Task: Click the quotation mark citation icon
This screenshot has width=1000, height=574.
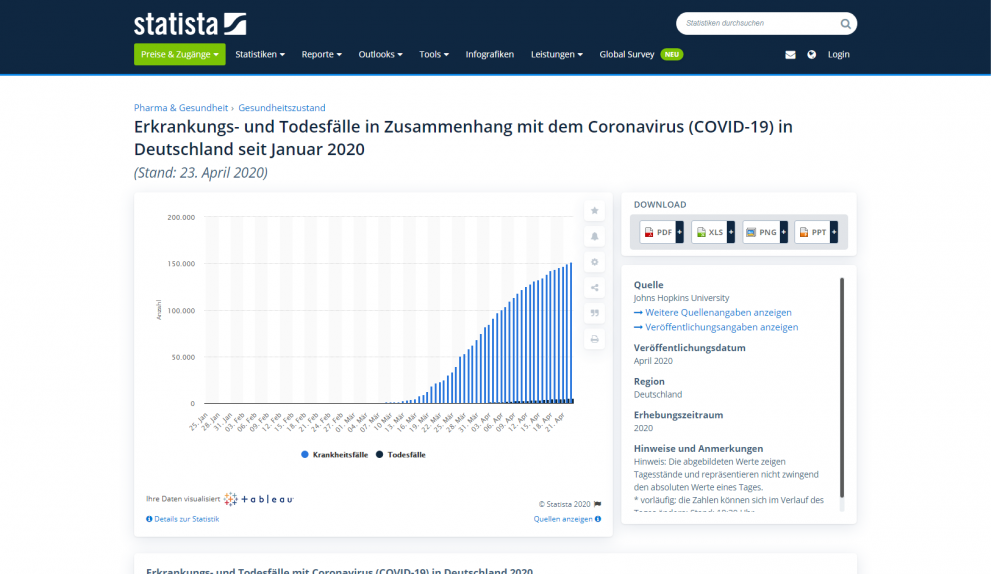Action: (595, 313)
